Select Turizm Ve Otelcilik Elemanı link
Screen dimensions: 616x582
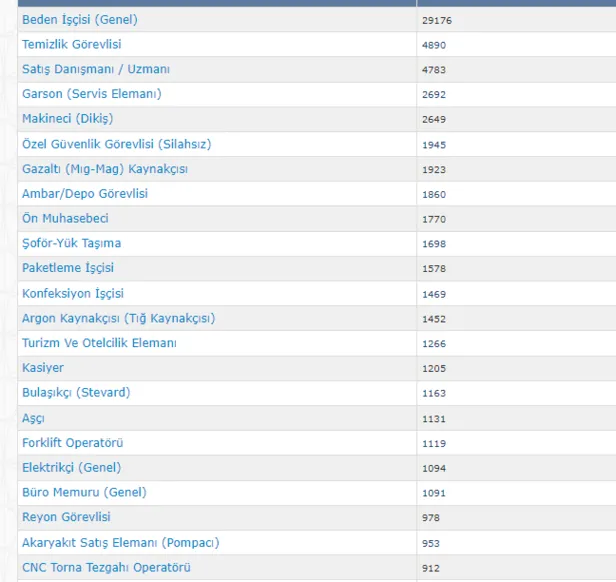click(99, 343)
